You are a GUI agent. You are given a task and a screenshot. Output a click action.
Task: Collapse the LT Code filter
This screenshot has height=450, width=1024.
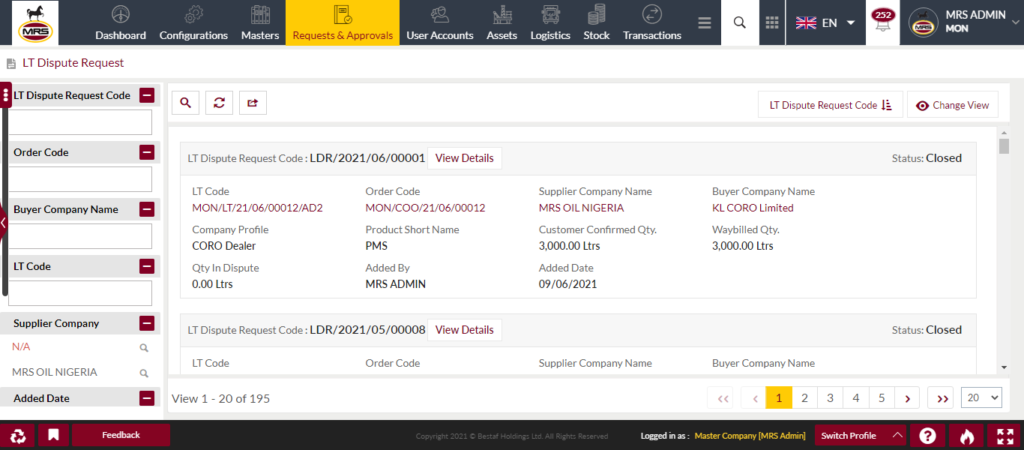[x=147, y=266]
